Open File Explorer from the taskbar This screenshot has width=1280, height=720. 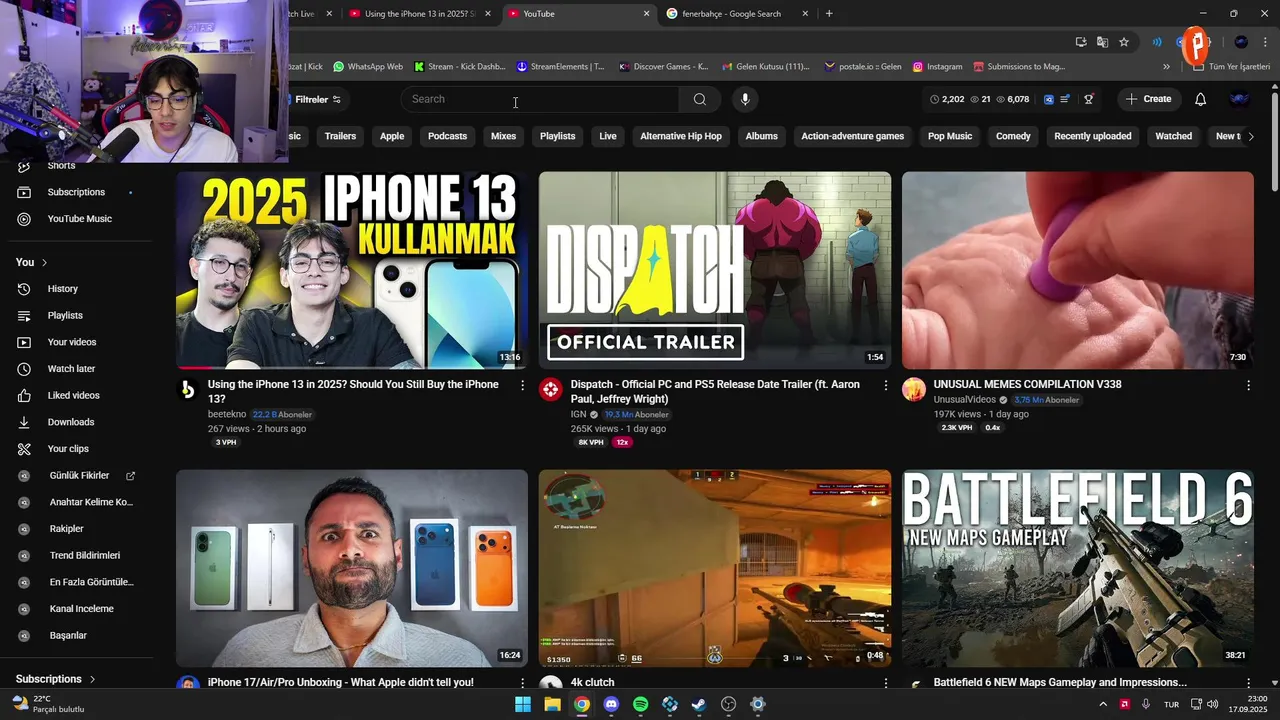(x=552, y=704)
